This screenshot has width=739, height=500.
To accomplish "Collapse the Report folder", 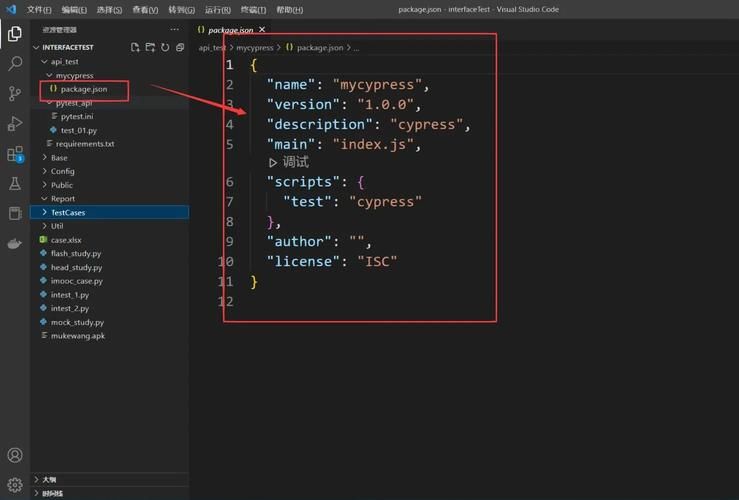I will (44, 198).
